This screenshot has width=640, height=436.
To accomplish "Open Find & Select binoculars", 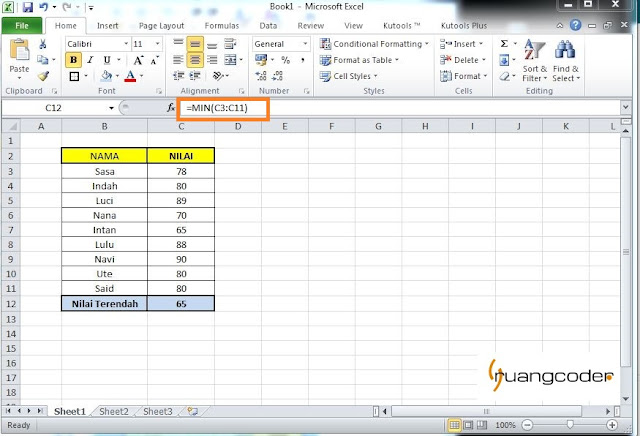I will [566, 60].
